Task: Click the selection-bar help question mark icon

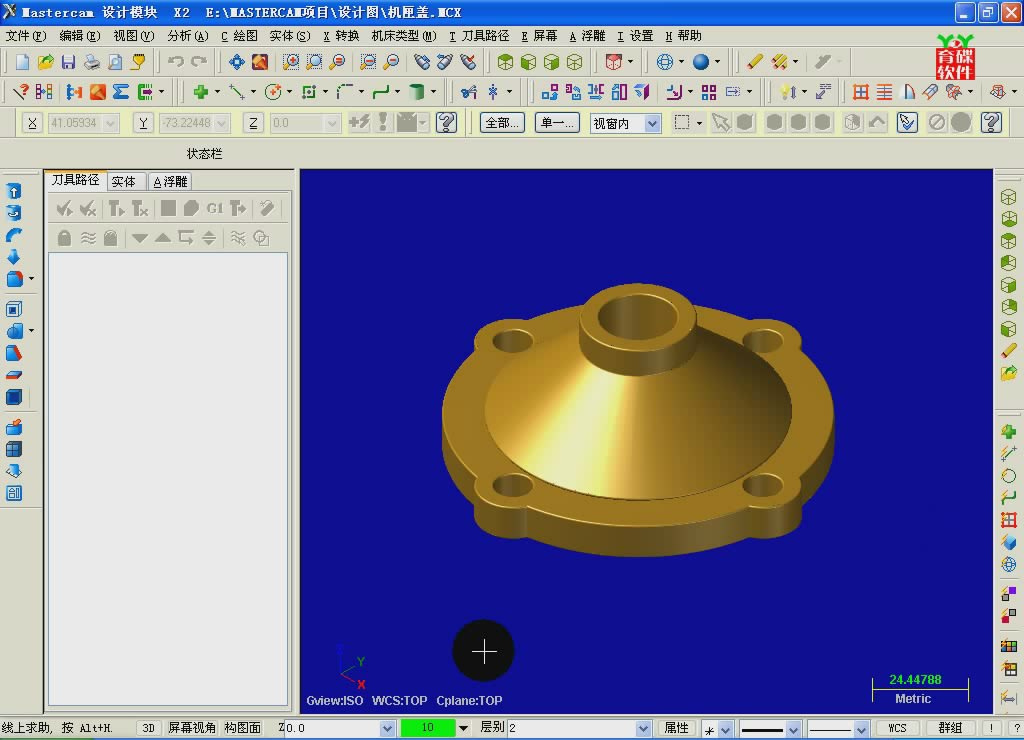Action: pos(991,122)
